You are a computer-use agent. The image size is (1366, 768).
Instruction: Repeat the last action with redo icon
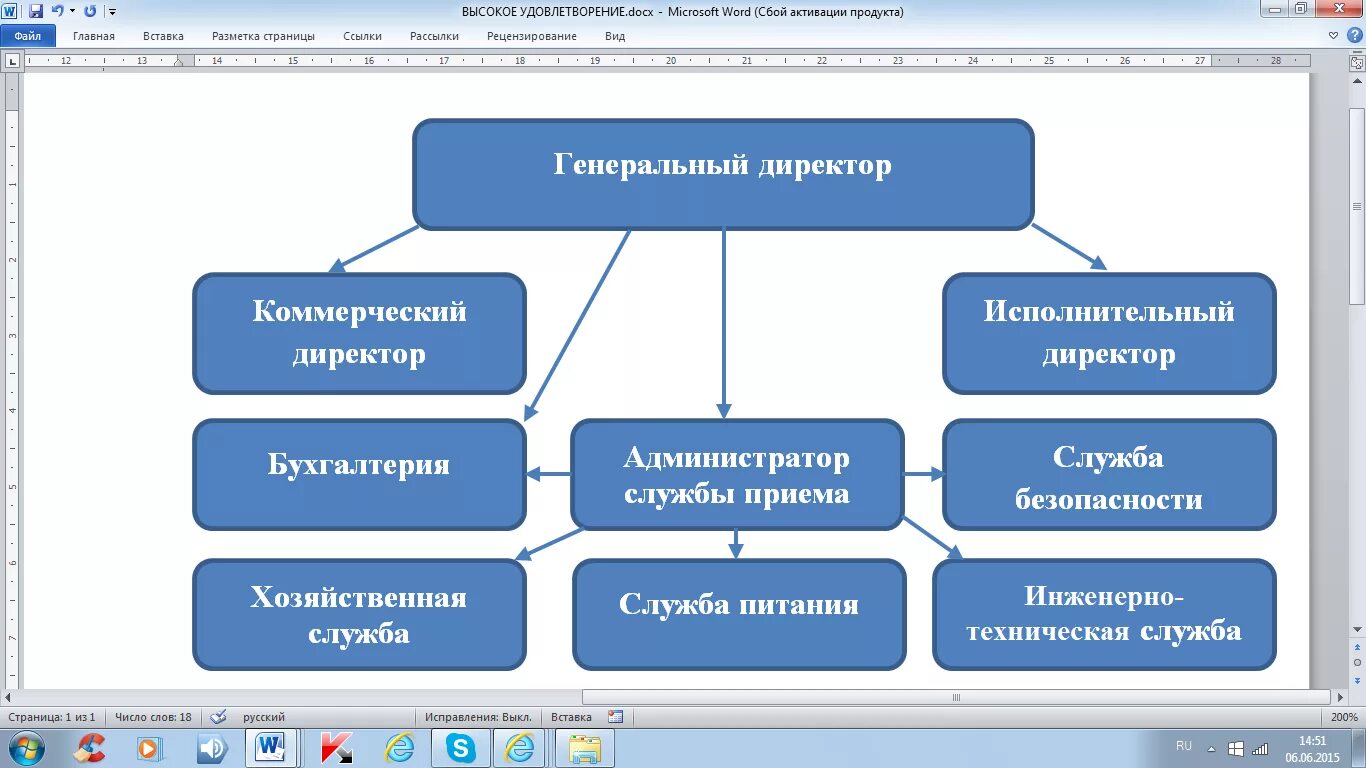click(x=90, y=11)
